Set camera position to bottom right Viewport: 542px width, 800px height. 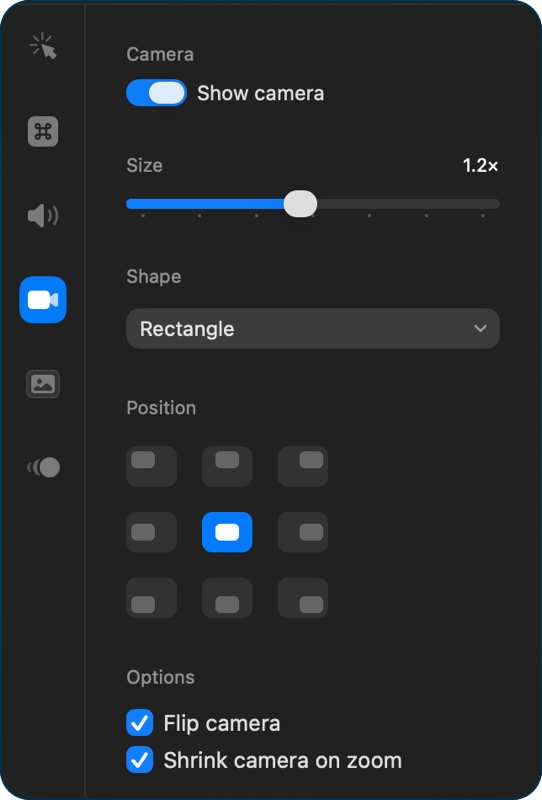303,597
